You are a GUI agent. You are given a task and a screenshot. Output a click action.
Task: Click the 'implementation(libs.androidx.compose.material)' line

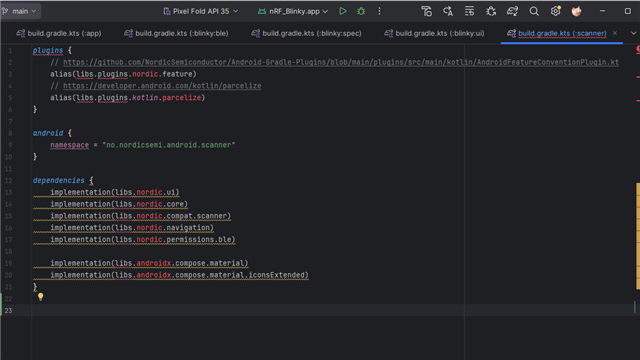click(149, 263)
